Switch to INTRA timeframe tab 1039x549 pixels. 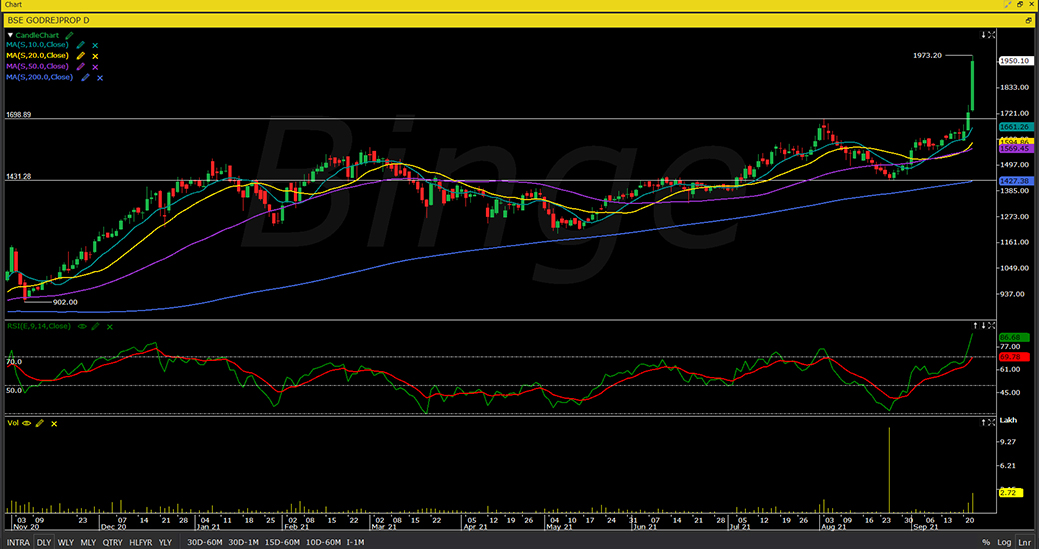click(x=18, y=542)
